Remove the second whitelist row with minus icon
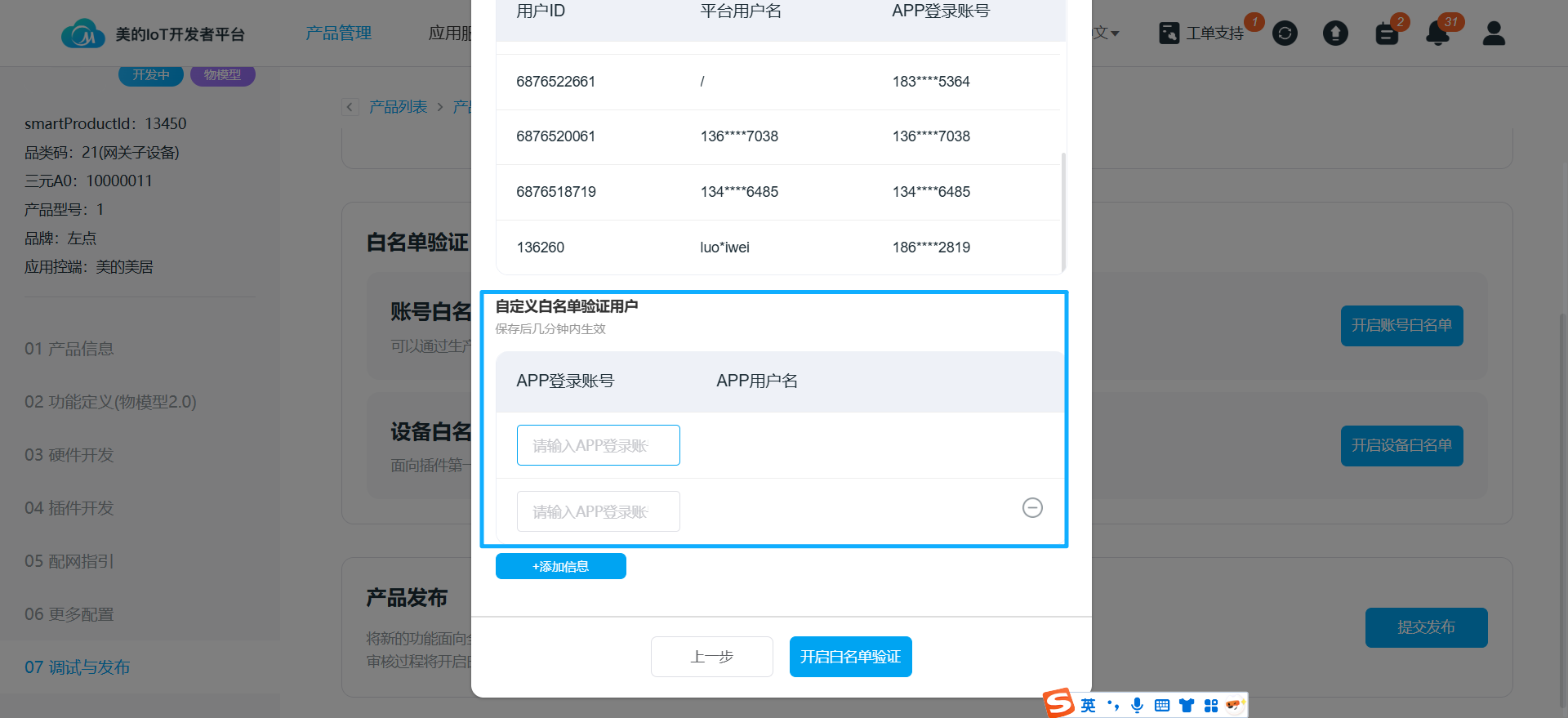This screenshot has height=718, width=1568. pos(1032,508)
